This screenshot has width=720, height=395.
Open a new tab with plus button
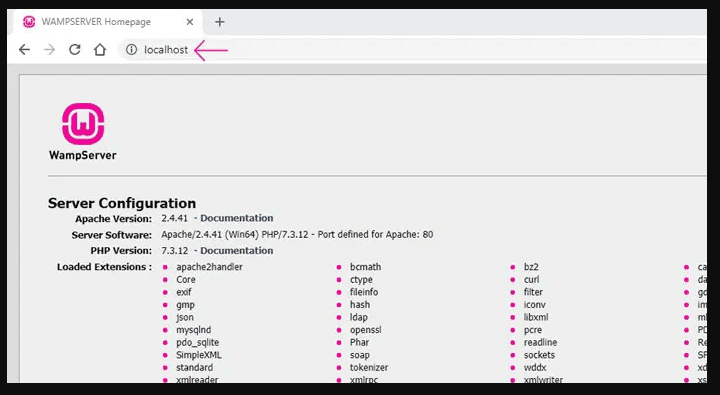[x=219, y=22]
